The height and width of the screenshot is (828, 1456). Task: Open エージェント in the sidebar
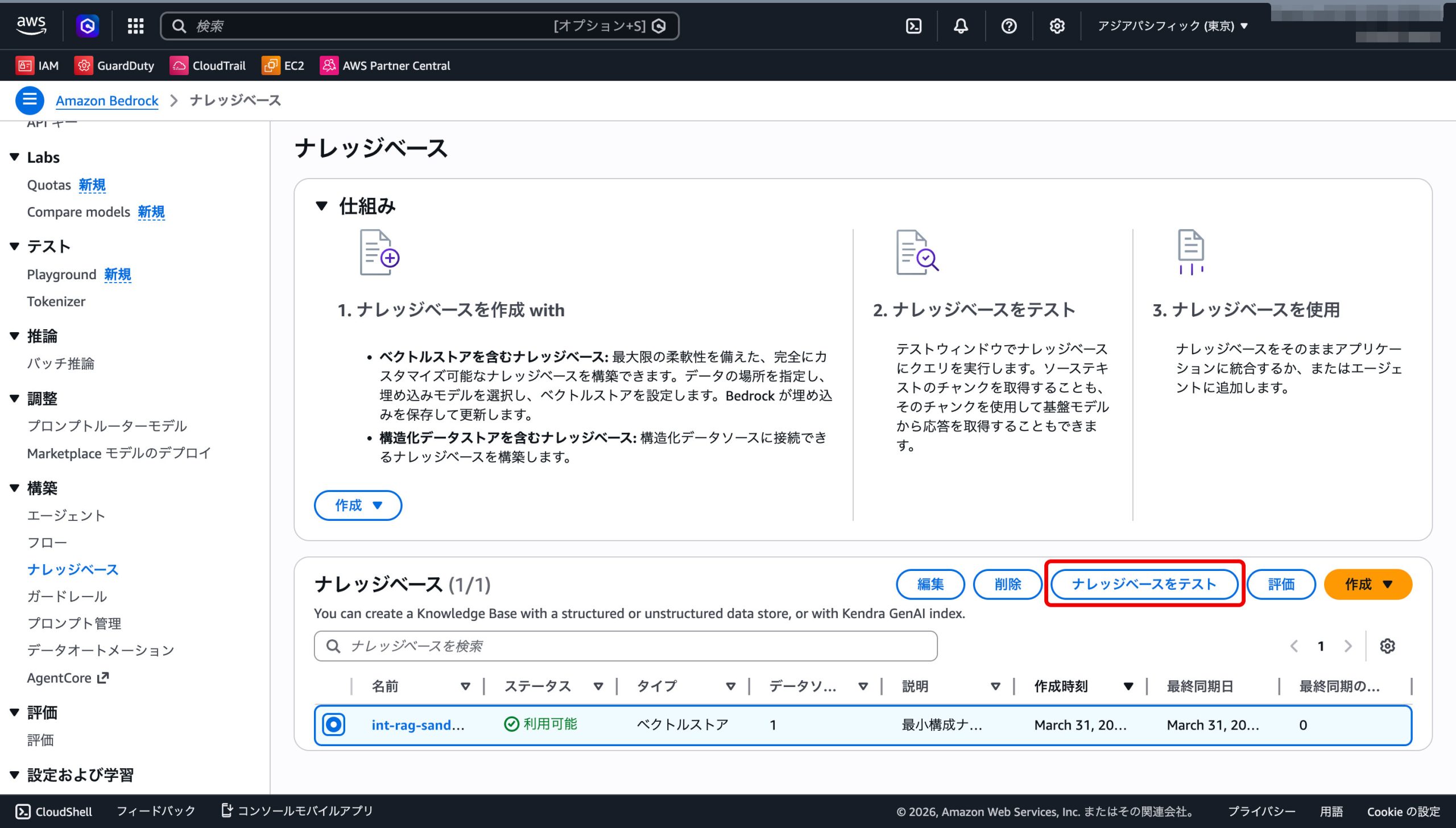pos(66,515)
